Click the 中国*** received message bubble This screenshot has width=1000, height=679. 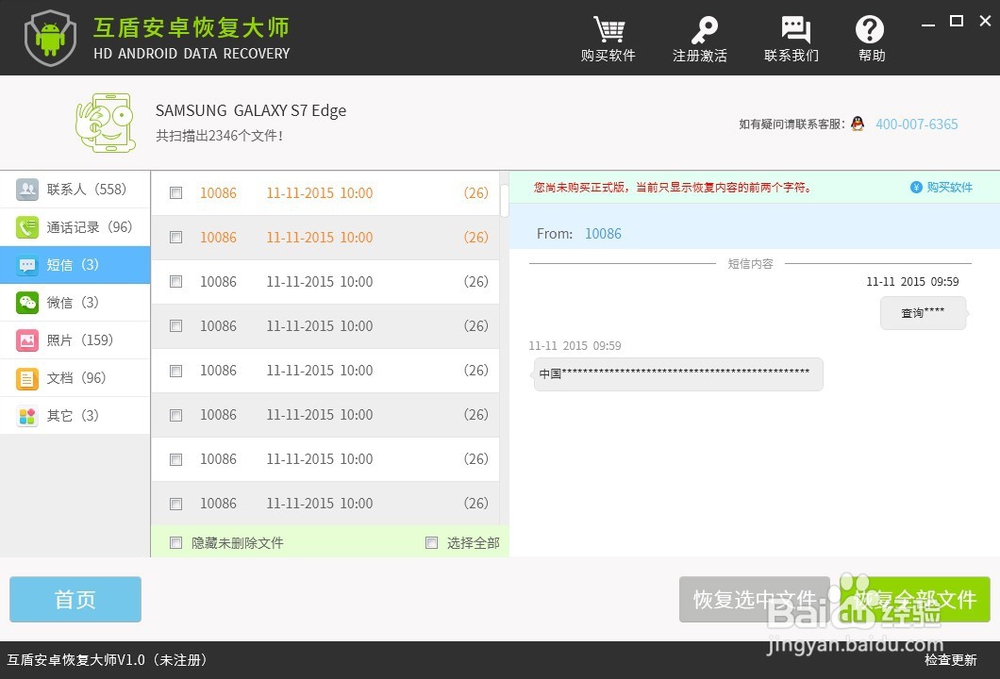[679, 374]
